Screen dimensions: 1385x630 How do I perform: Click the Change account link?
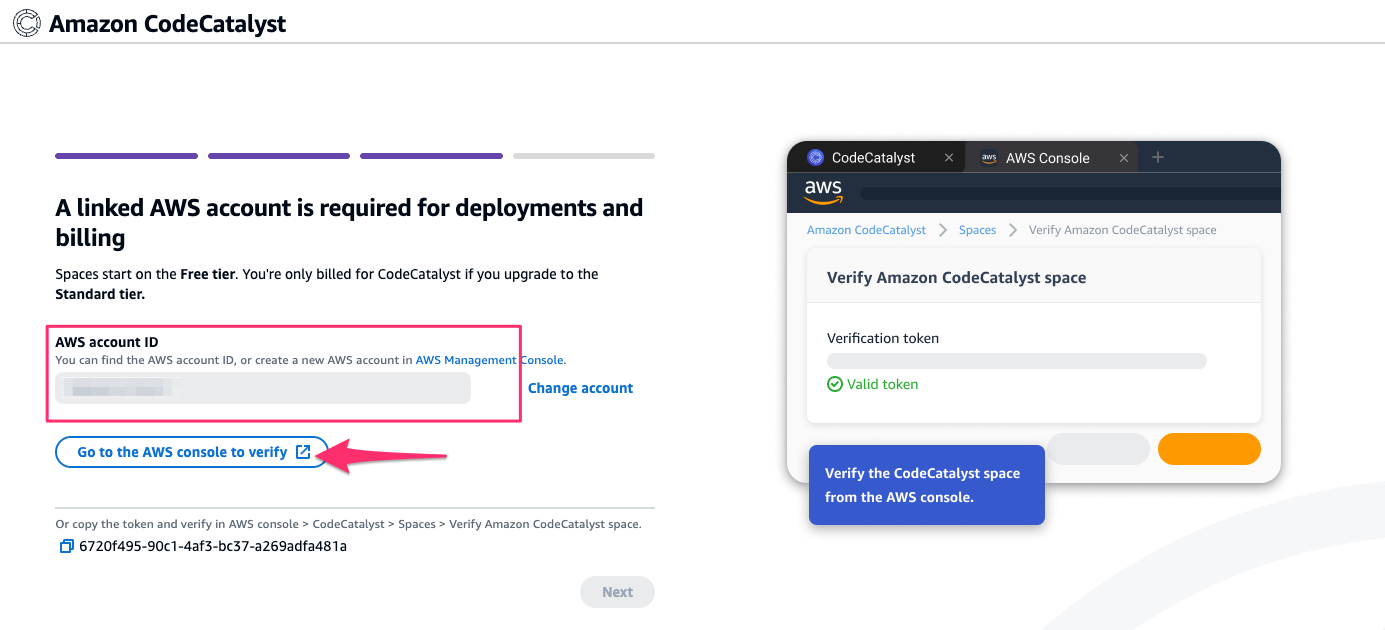[581, 388]
